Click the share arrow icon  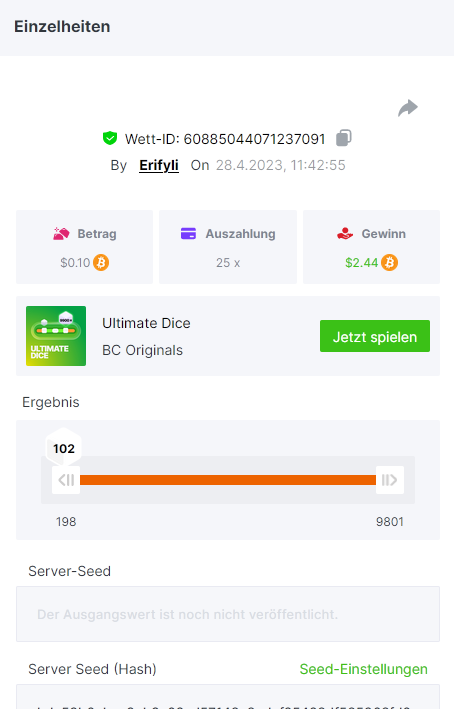[x=408, y=108]
